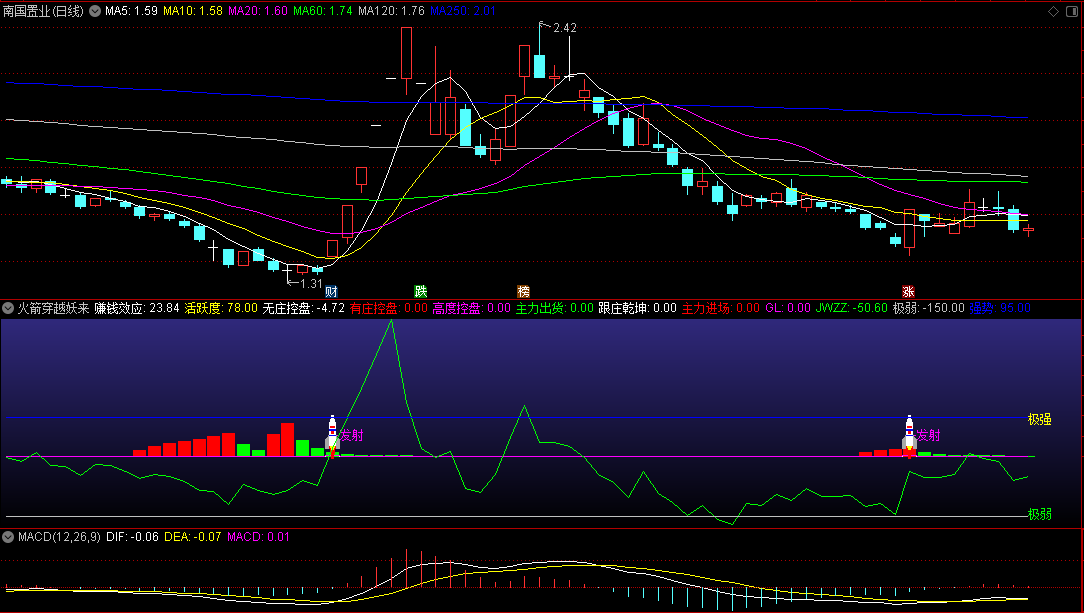
Task: Open dropdown arrow beside 南国置业(日线)
Action: tap(95, 12)
